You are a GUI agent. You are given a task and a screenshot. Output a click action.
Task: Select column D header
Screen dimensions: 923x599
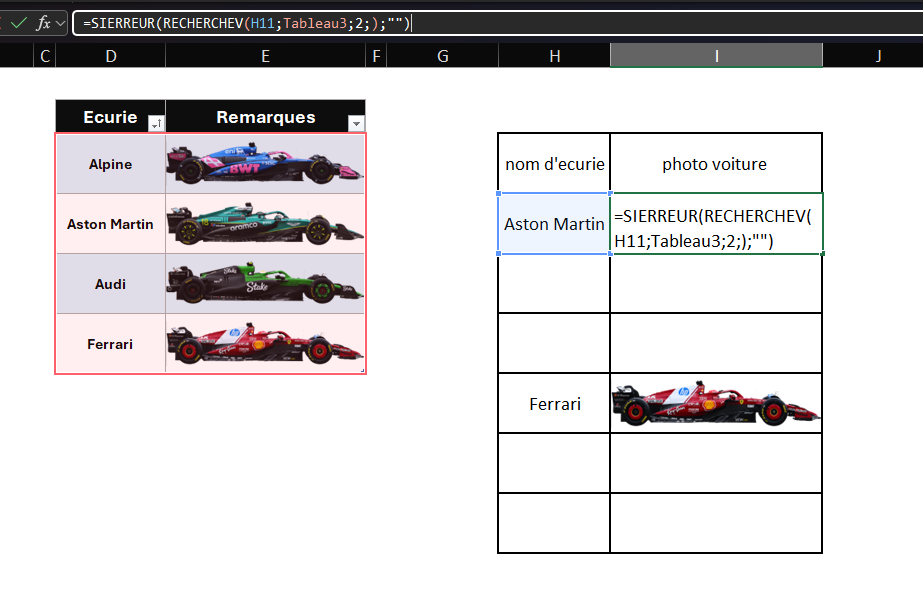pos(110,56)
